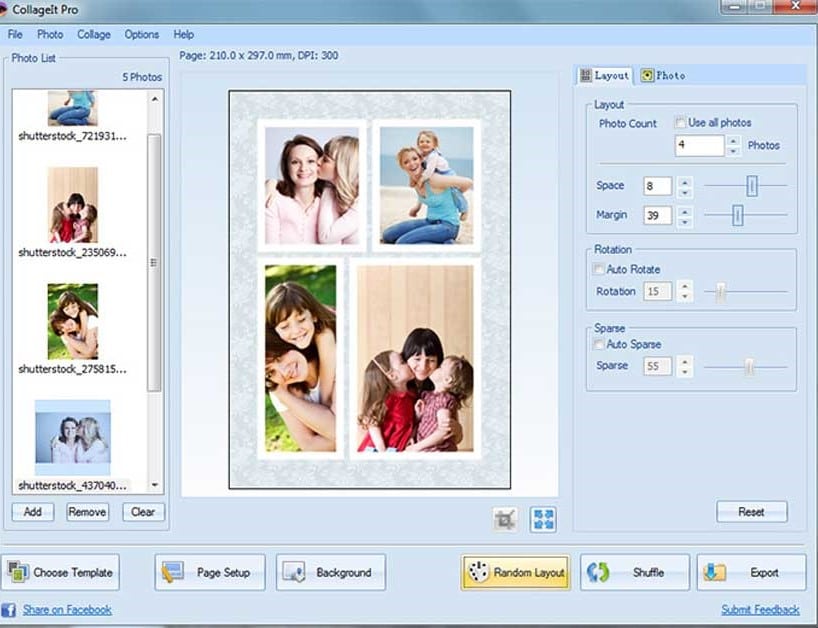This screenshot has height=628, width=818.
Task: Increase the photo count with the up arrow
Action: [733, 141]
